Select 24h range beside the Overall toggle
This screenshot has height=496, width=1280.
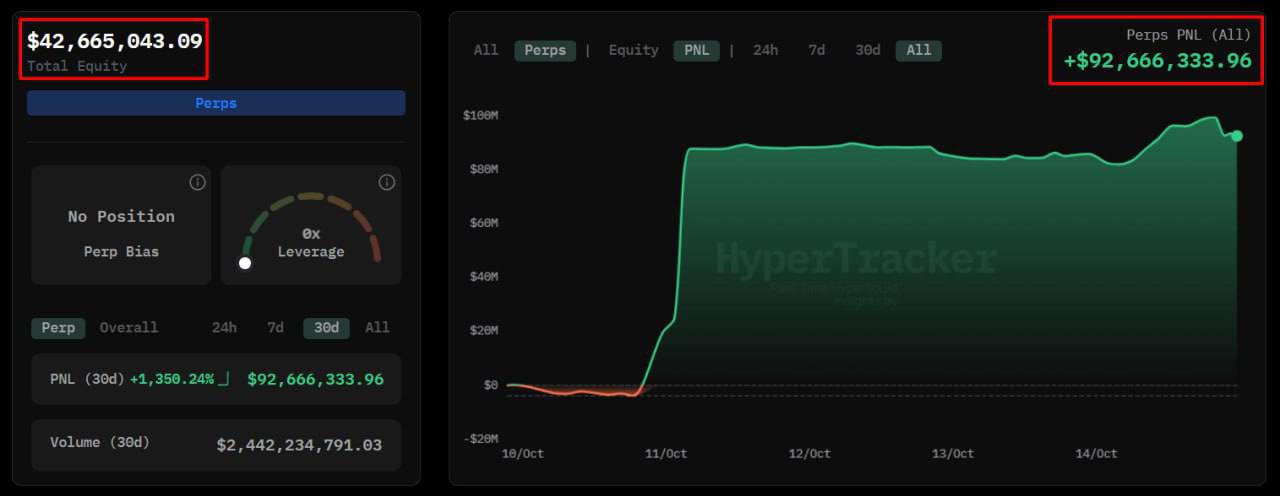(x=224, y=328)
